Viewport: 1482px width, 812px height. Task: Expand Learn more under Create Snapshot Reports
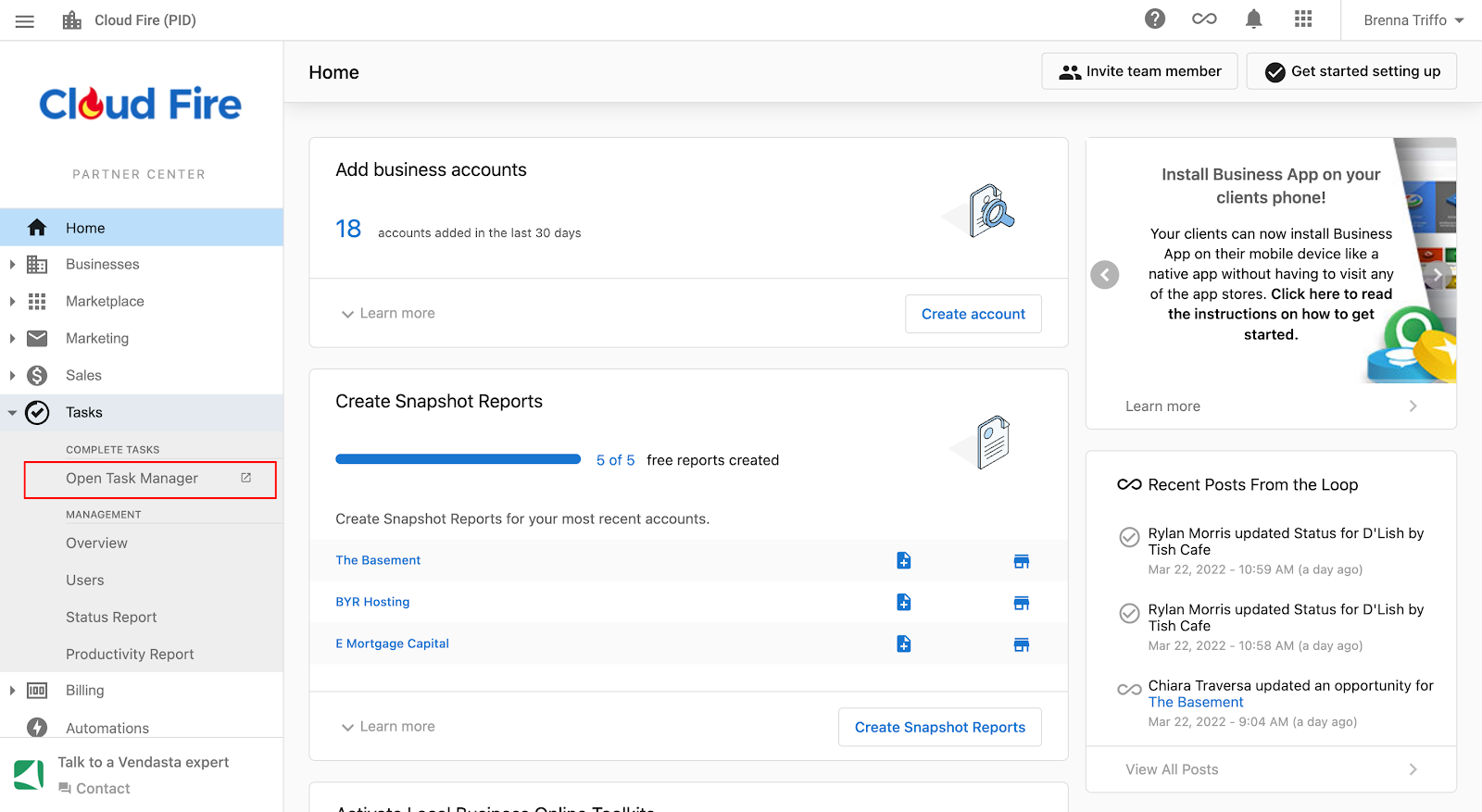[388, 727]
